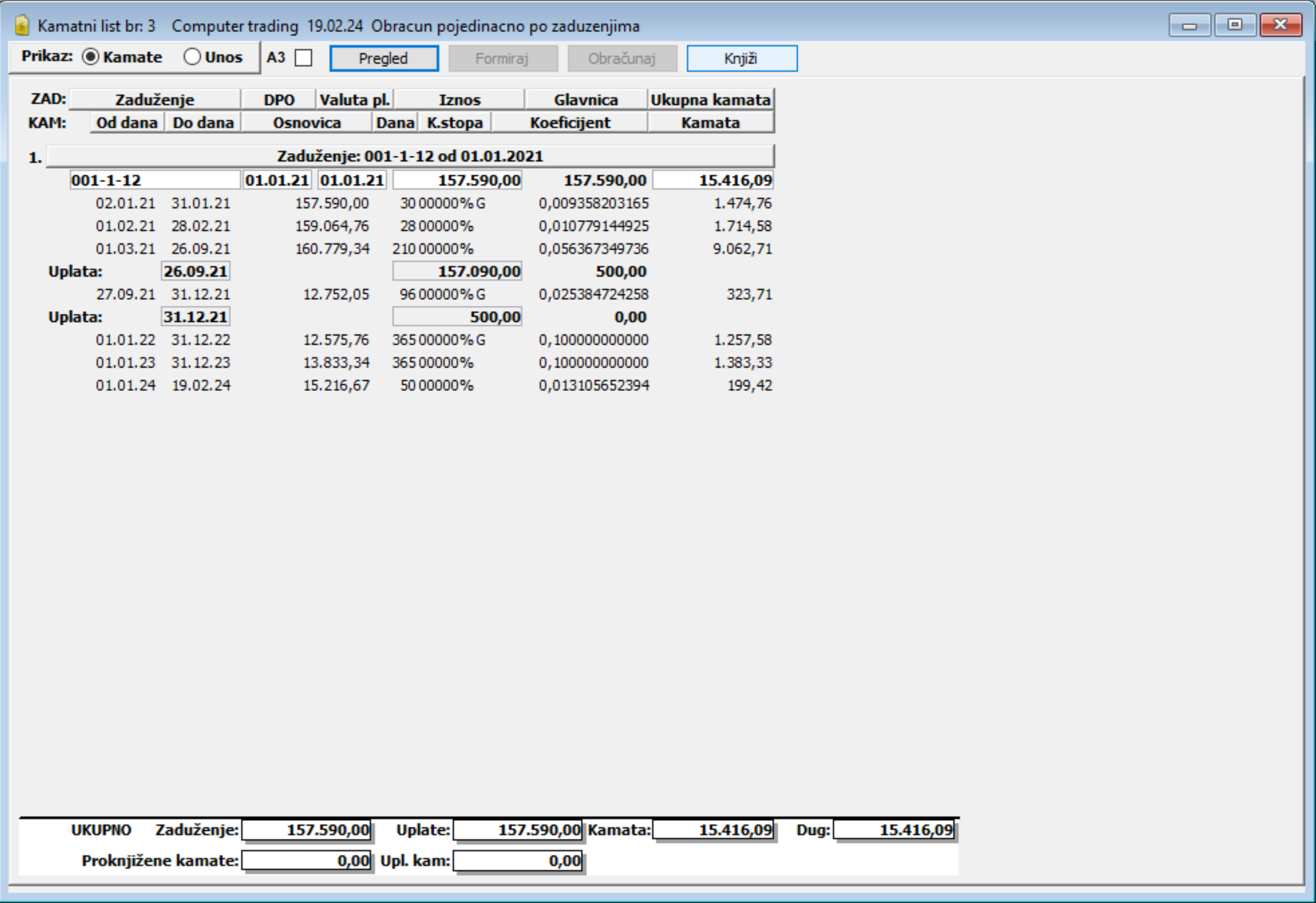The width and height of the screenshot is (1316, 903).
Task: Click the interest value 1.383,33
Action: point(743,363)
